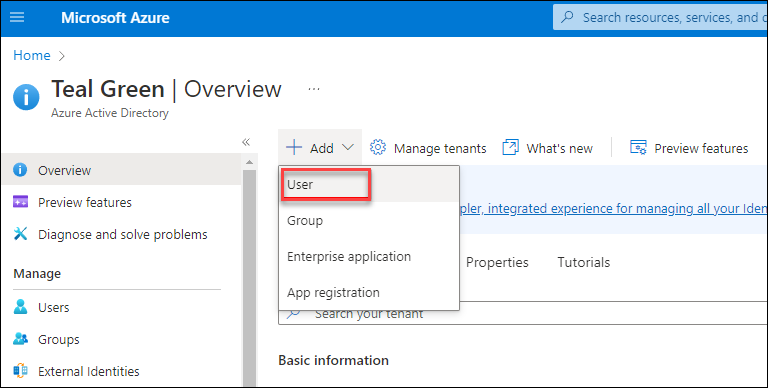The image size is (768, 388).
Task: Click the purple Preview features sidebar icon
Action: click(20, 202)
